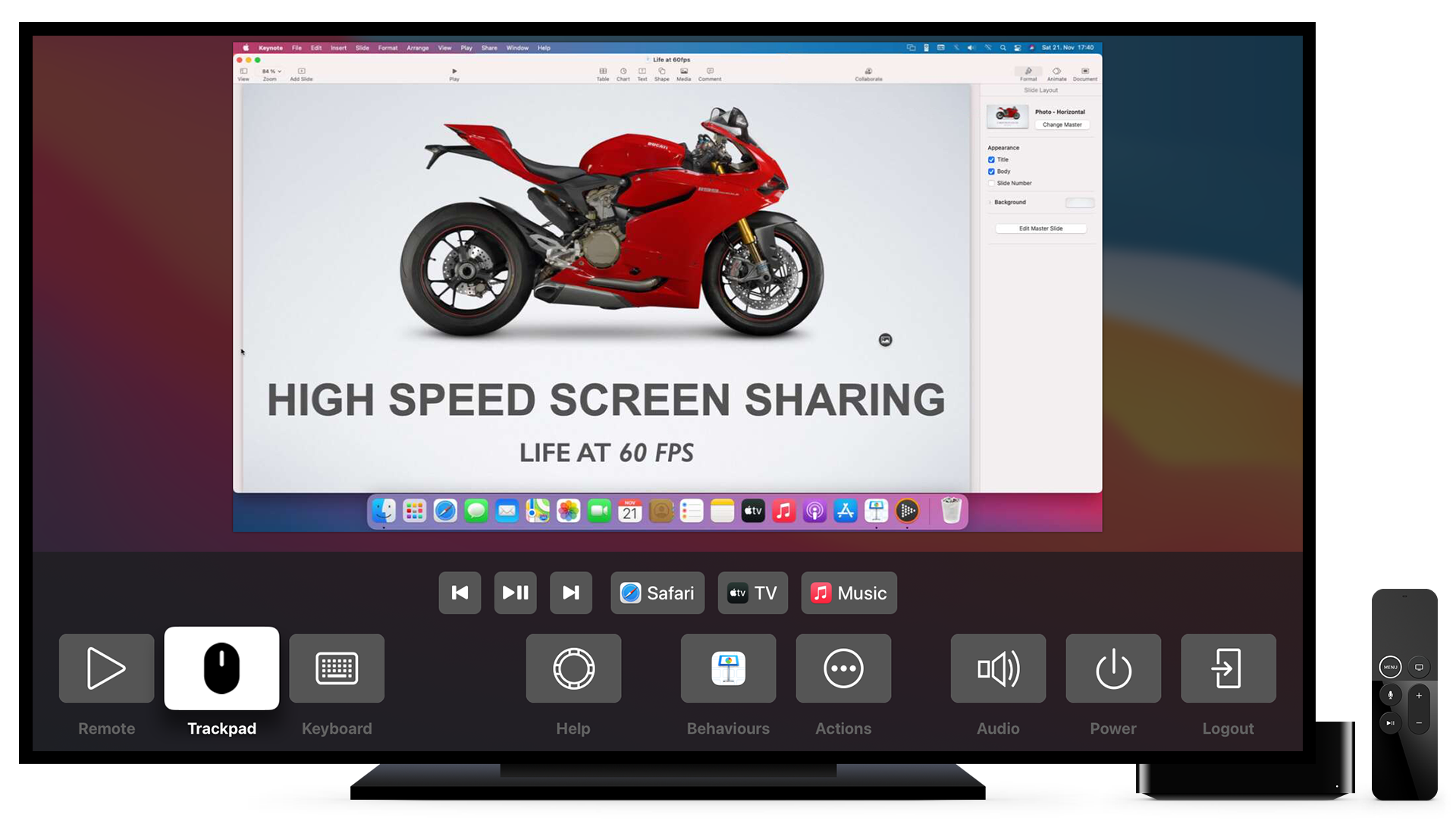
Task: Select the LIFE AT 60 FPS subtitle
Action: (606, 453)
